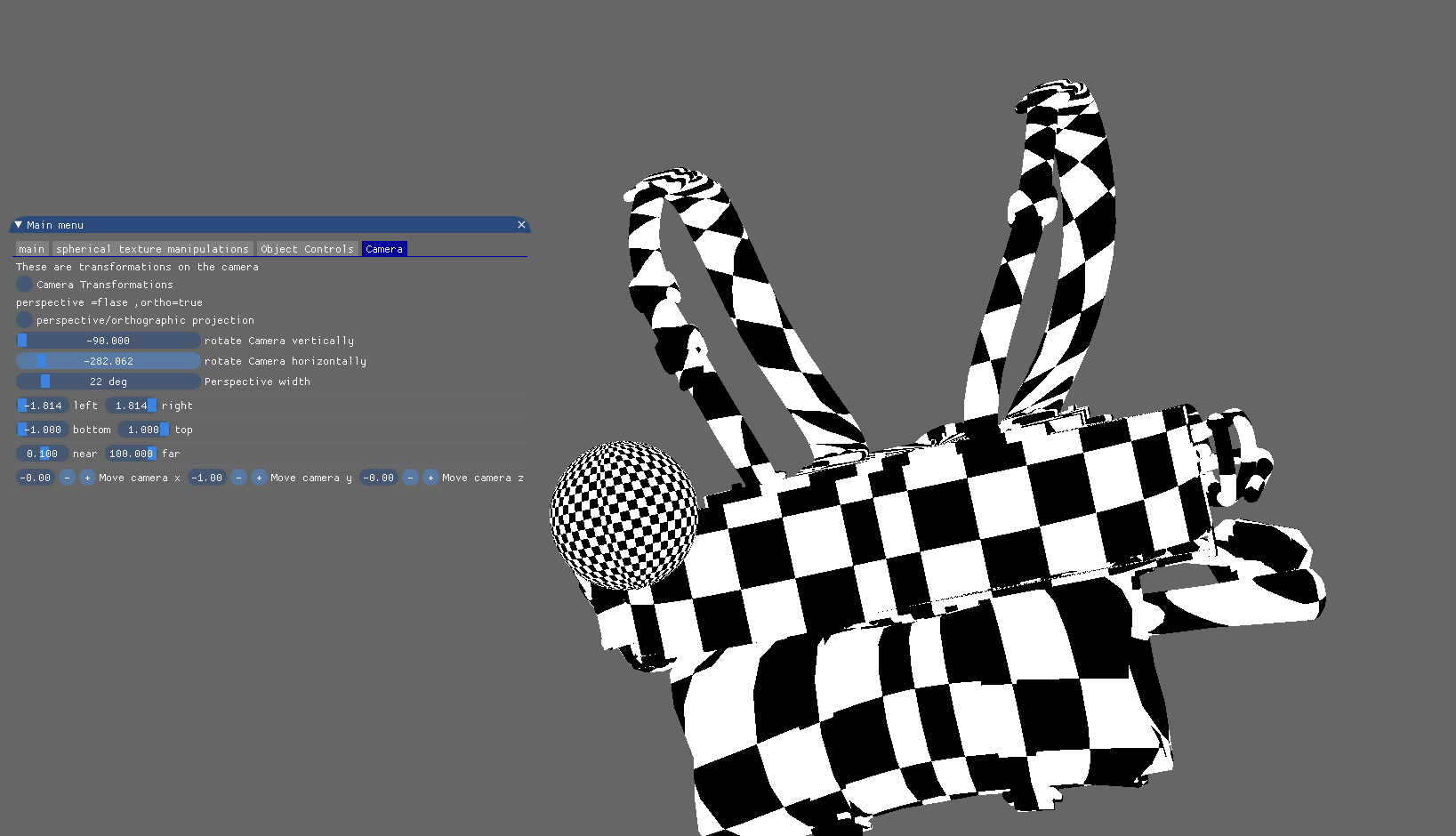Click the Perspective width slider
The height and width of the screenshot is (836, 1456).
click(107, 381)
